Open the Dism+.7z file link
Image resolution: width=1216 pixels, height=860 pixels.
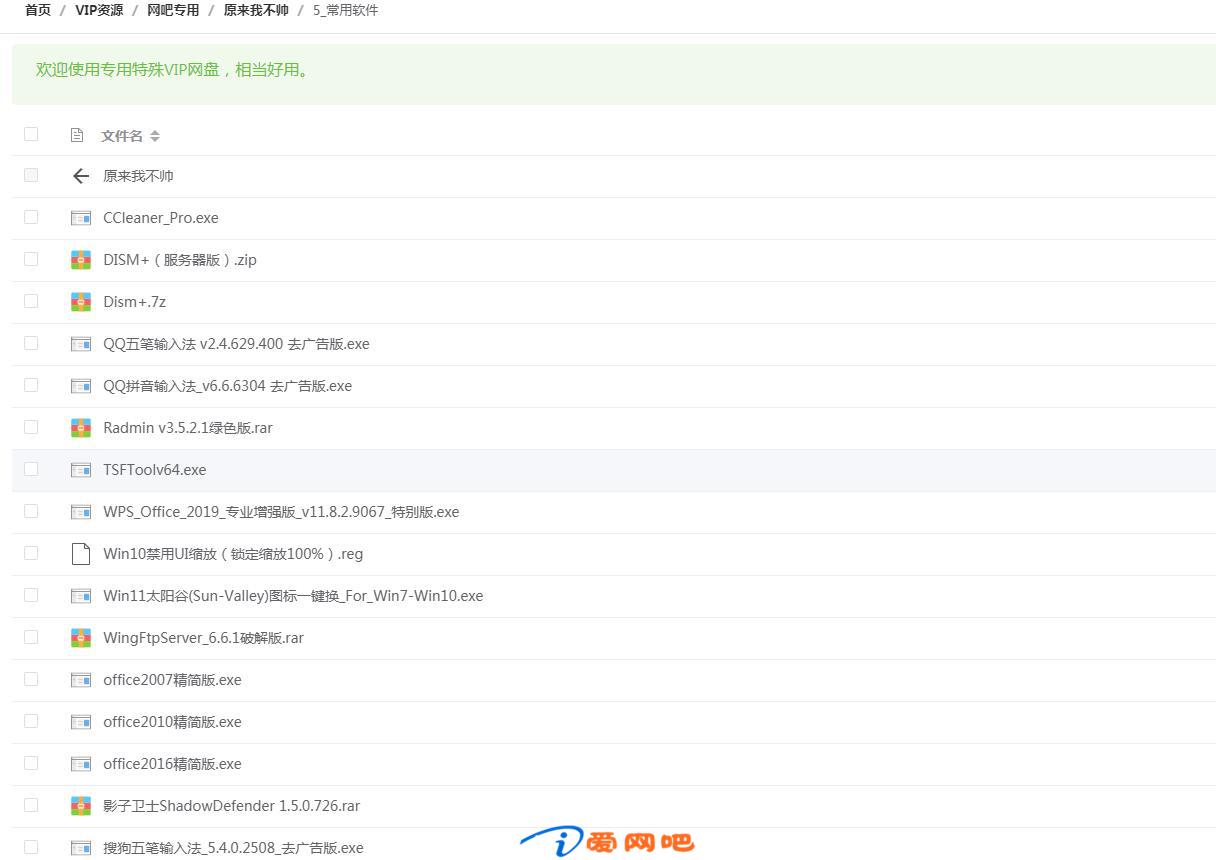(135, 302)
